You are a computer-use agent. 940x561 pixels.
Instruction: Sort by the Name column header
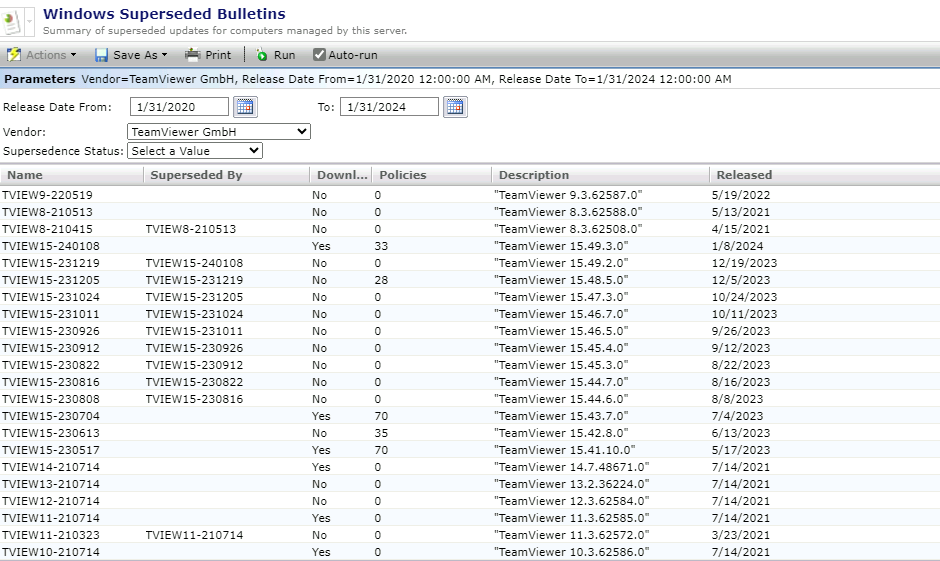coord(72,175)
